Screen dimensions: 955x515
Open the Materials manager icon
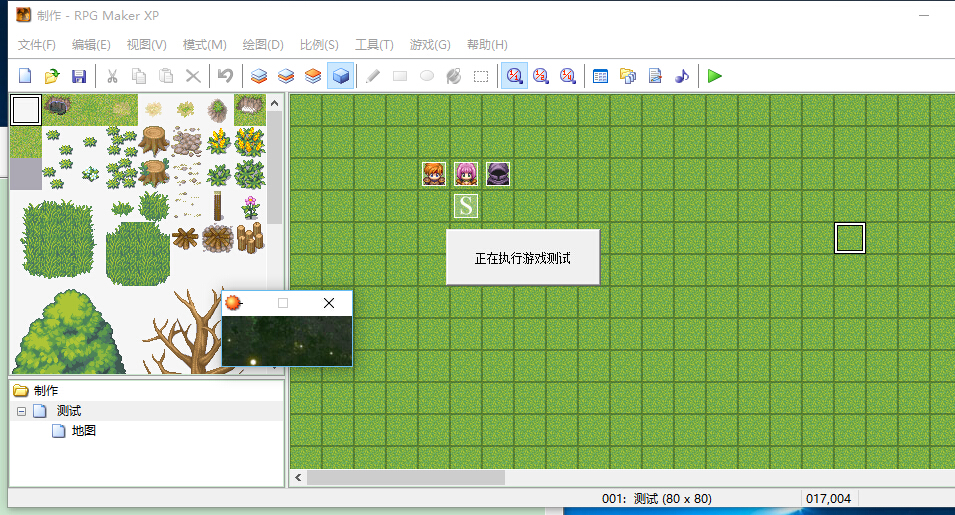(x=627, y=76)
